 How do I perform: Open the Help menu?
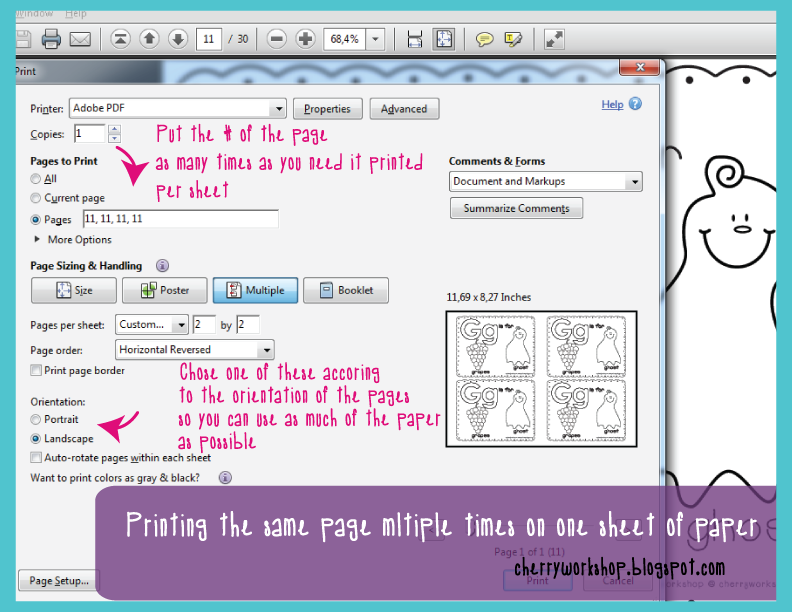(76, 14)
